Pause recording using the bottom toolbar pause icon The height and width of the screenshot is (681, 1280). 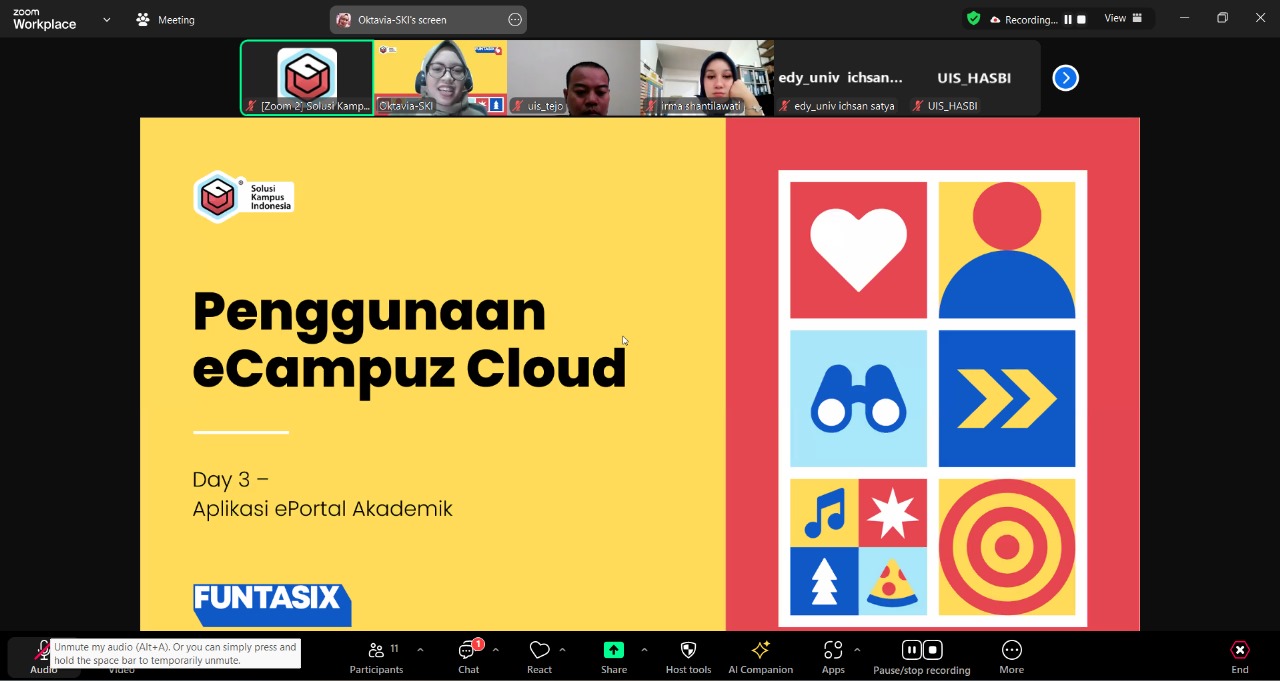click(911, 650)
